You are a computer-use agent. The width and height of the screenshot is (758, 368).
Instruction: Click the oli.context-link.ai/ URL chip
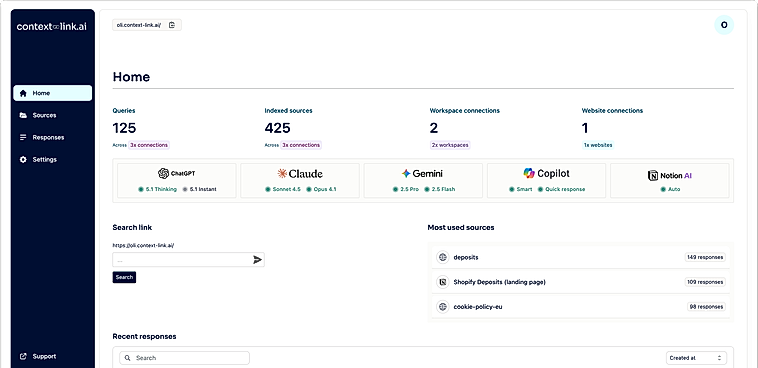pyautogui.click(x=147, y=25)
